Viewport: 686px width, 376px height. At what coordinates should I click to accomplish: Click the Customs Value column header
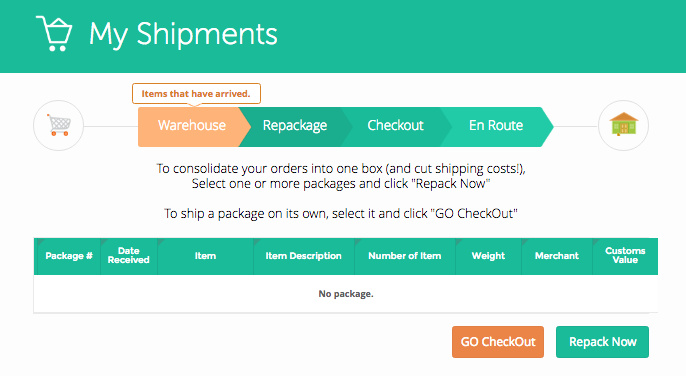point(625,256)
